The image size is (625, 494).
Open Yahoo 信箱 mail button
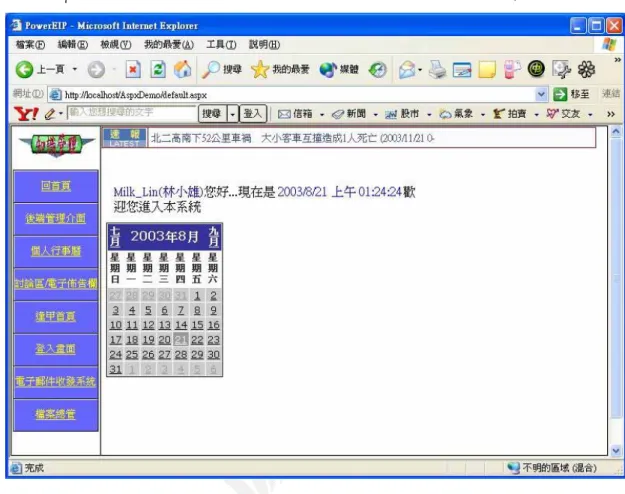(295, 114)
